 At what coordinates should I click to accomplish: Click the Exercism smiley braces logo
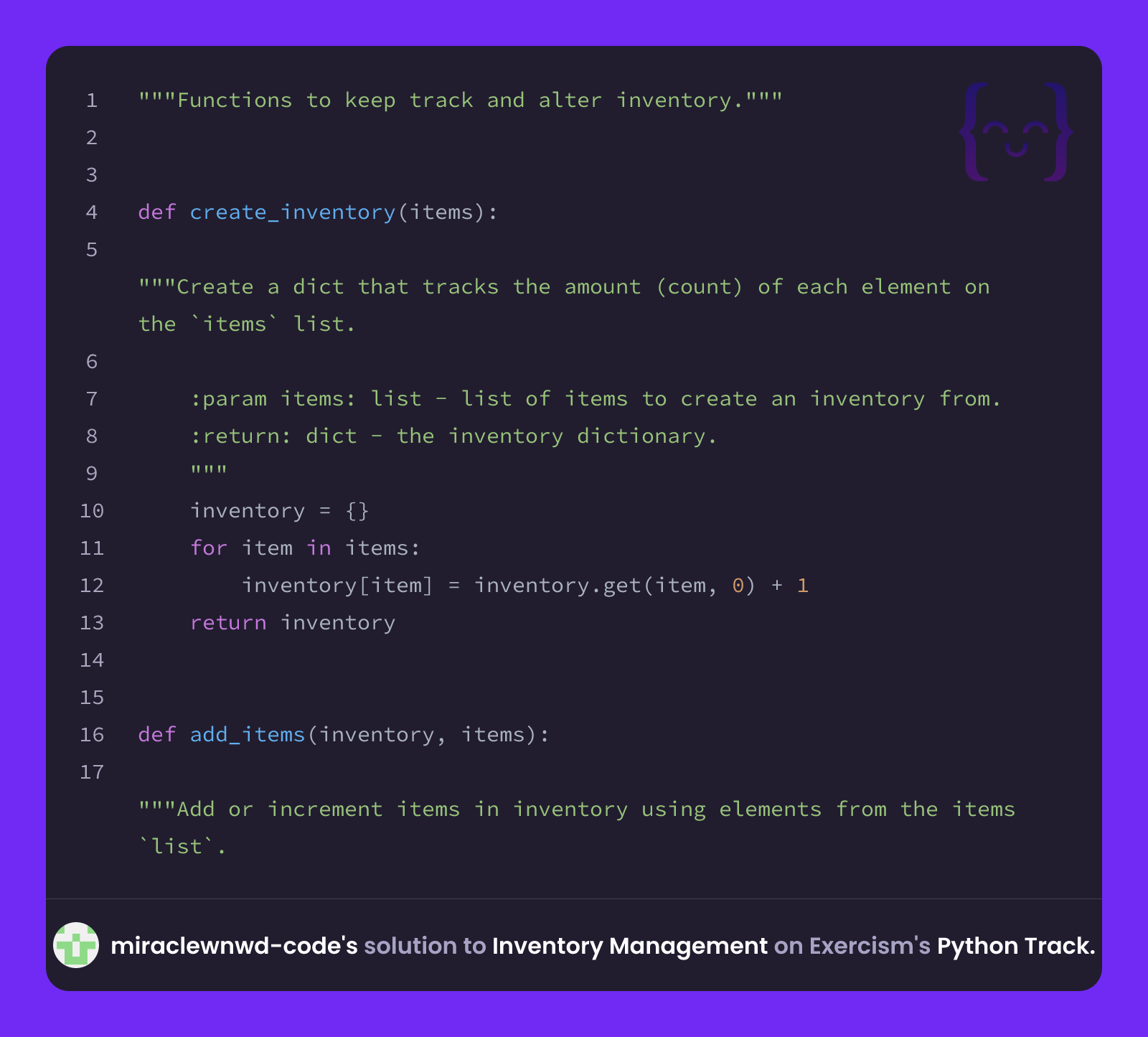pos(1016,132)
